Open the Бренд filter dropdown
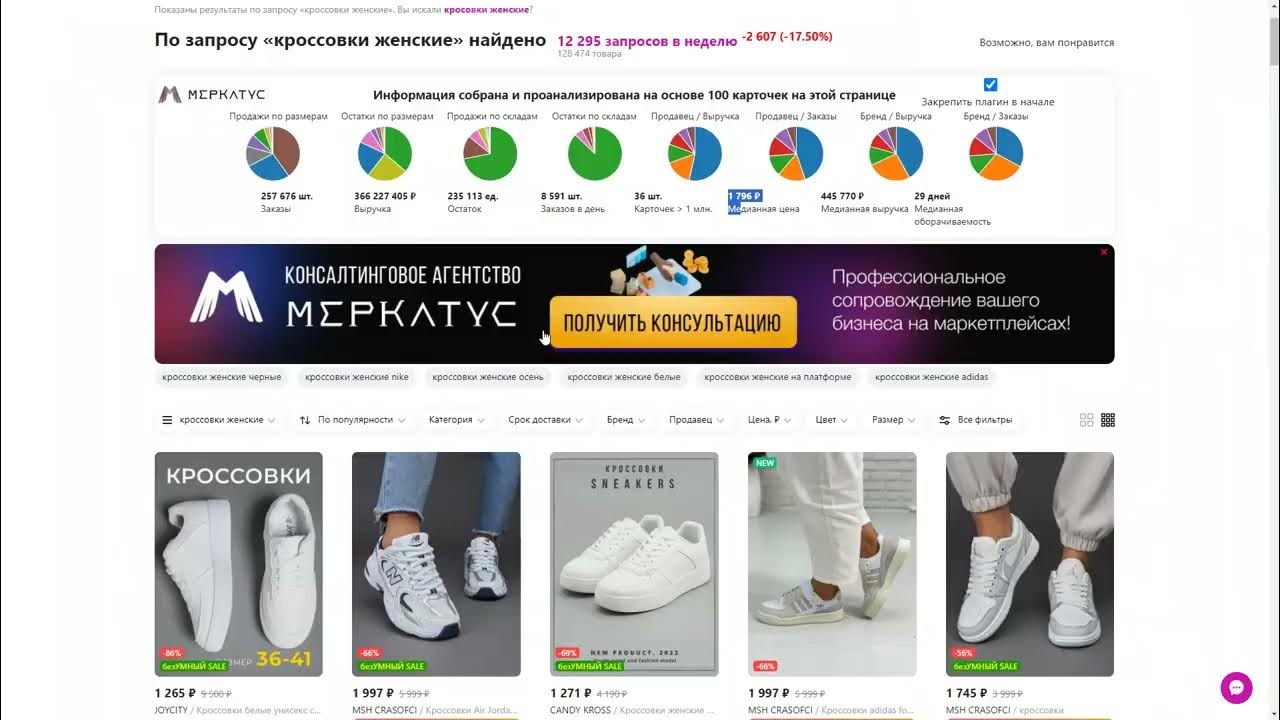Screen dimensions: 1280x720 tap(626, 420)
